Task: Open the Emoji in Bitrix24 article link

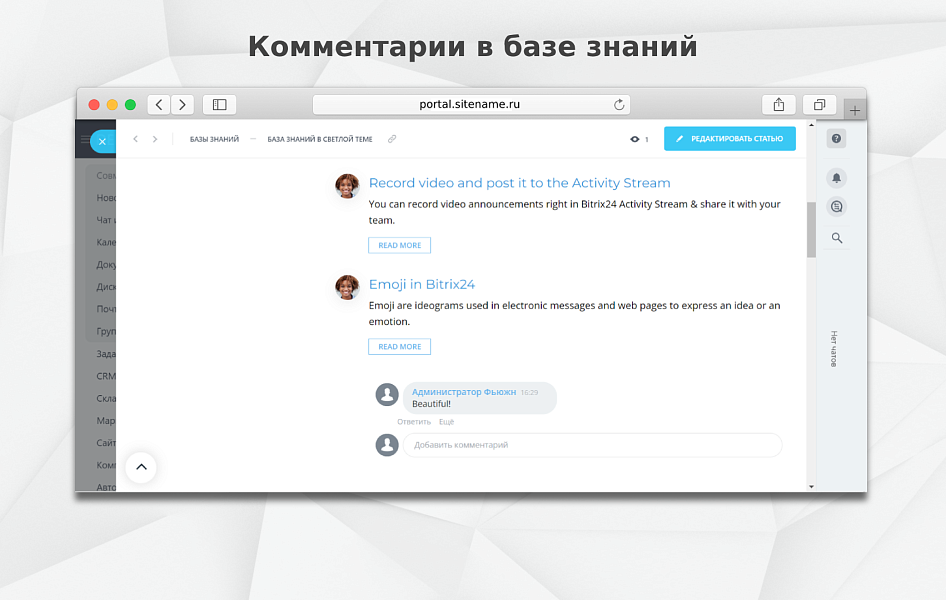Action: tap(422, 284)
